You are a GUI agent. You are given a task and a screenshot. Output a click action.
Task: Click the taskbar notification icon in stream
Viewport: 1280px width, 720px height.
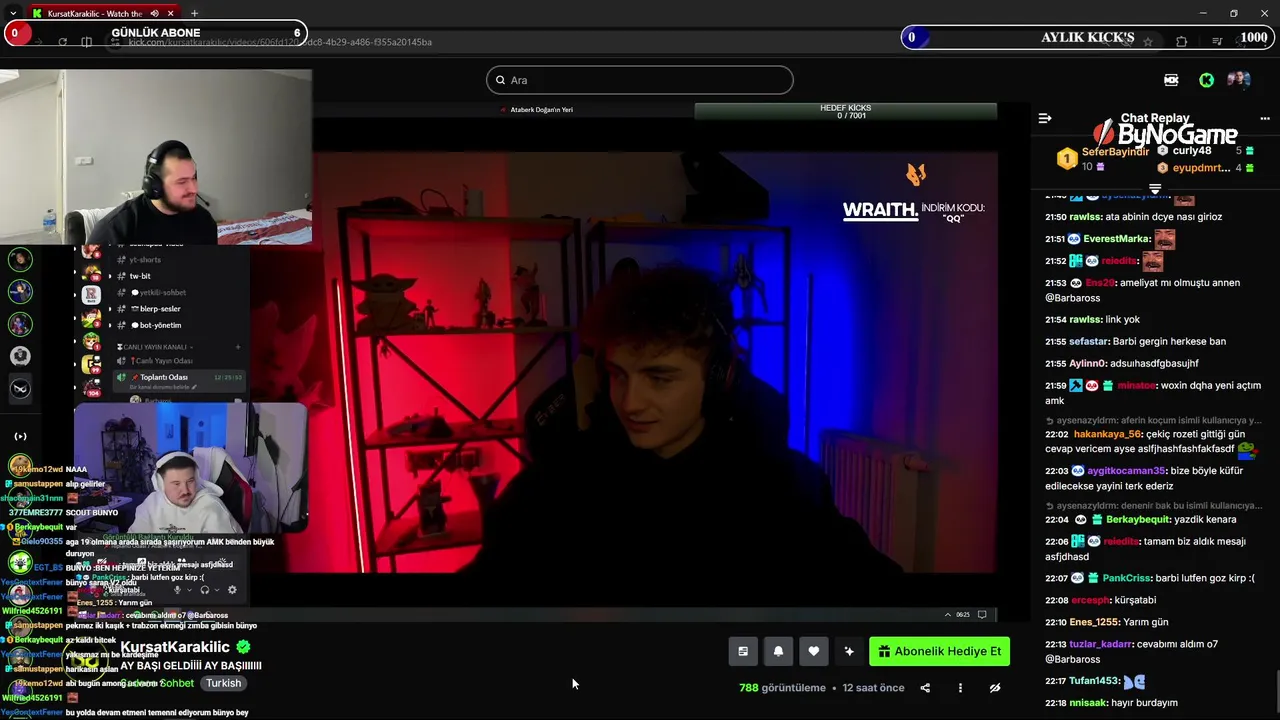[982, 614]
